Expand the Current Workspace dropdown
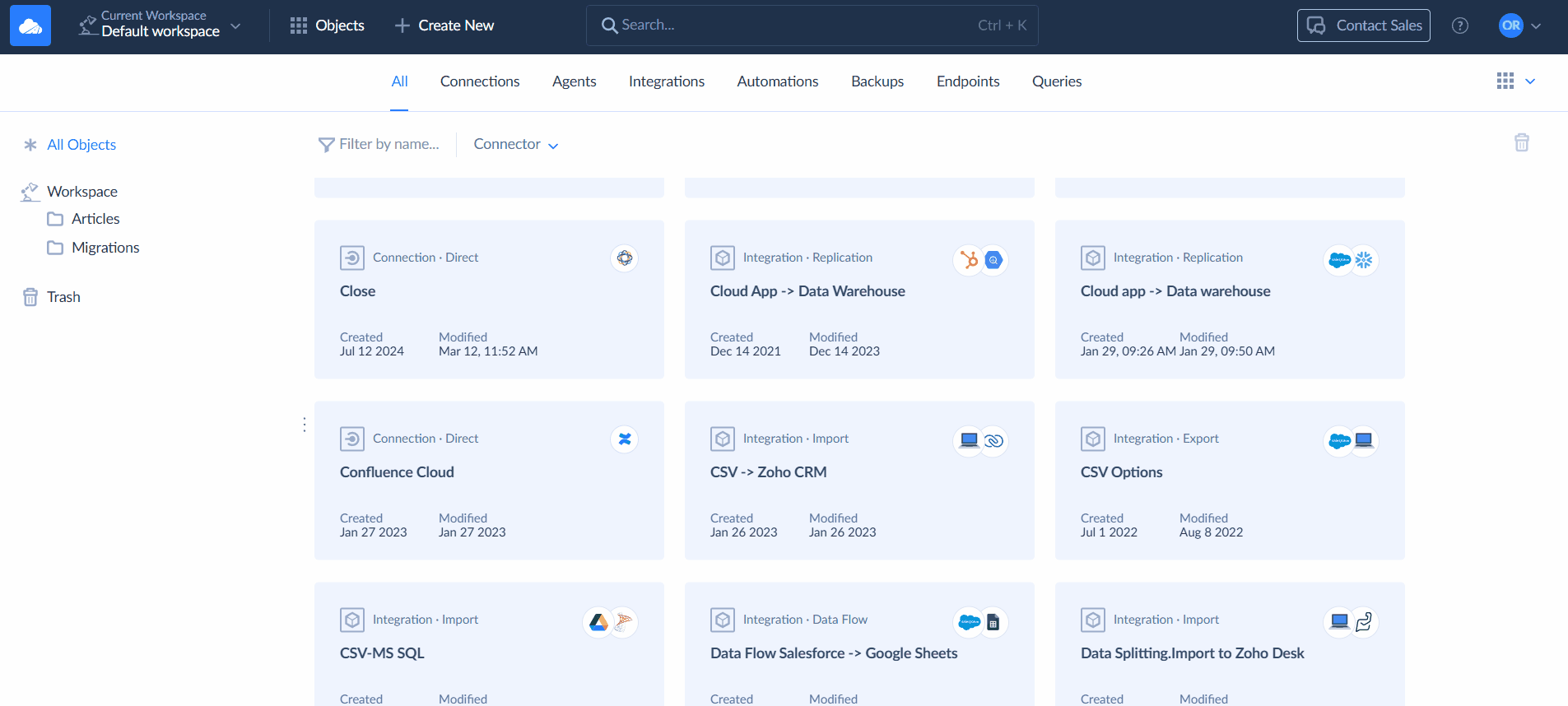The height and width of the screenshot is (706, 1568). (x=161, y=26)
